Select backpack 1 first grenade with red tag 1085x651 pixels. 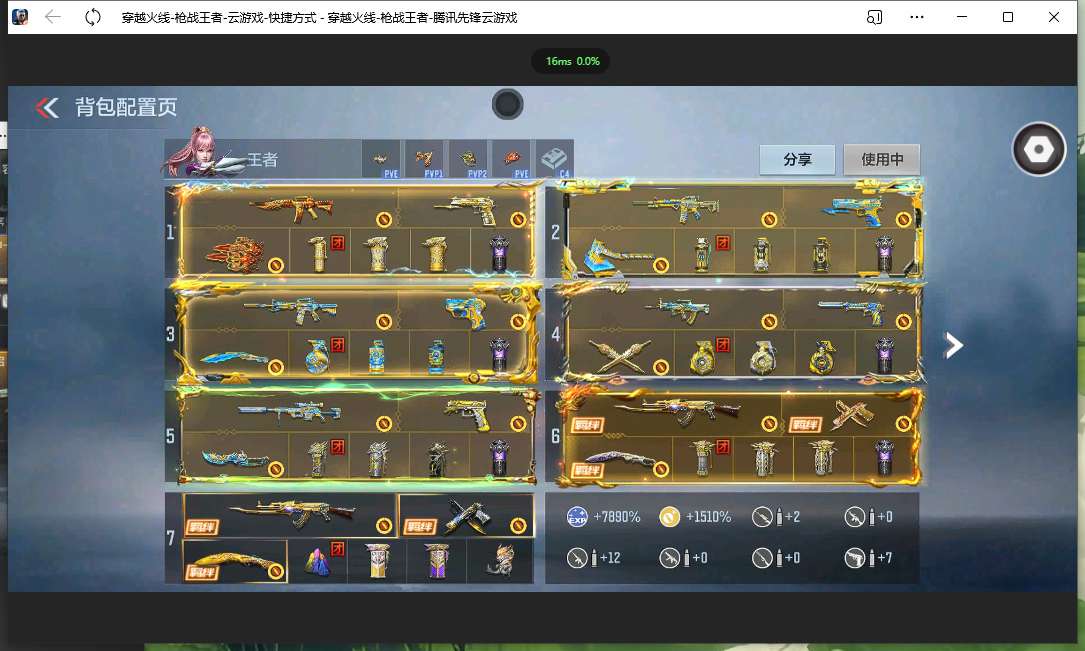318,253
